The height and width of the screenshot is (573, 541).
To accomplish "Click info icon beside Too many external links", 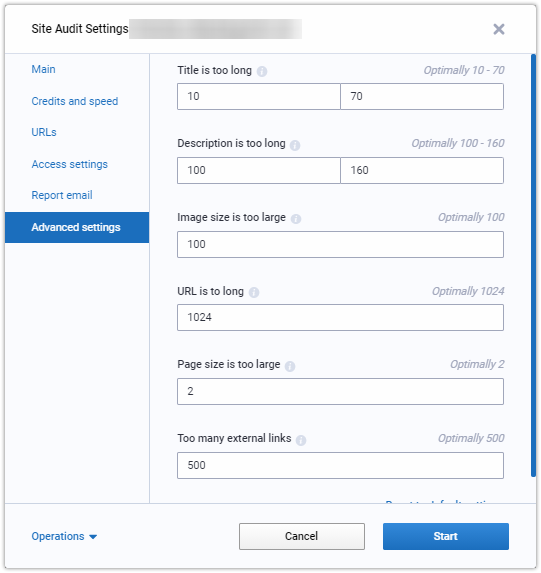I will pos(301,440).
